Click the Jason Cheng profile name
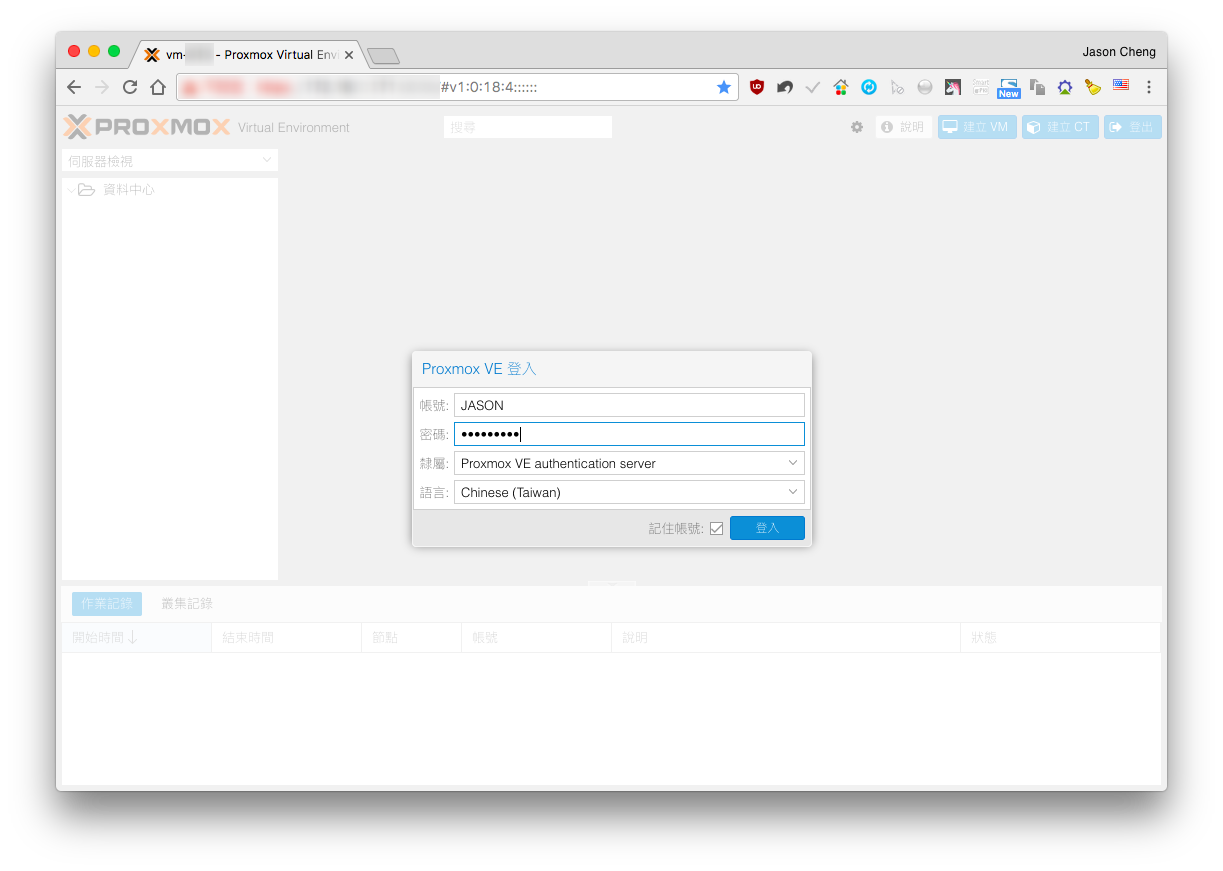The image size is (1223, 871). pos(1119,52)
